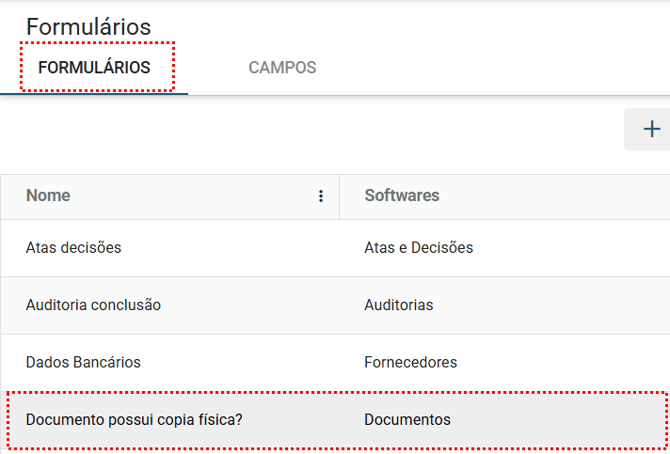Sort by the Nome column header
This screenshot has height=454, width=670.
(x=48, y=196)
